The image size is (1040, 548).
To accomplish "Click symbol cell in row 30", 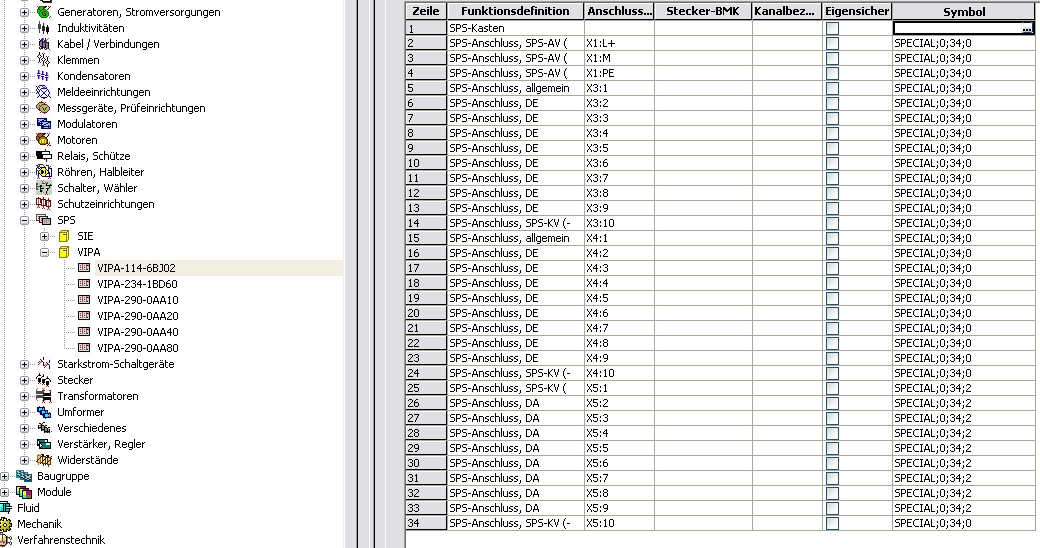I will click(x=964, y=463).
